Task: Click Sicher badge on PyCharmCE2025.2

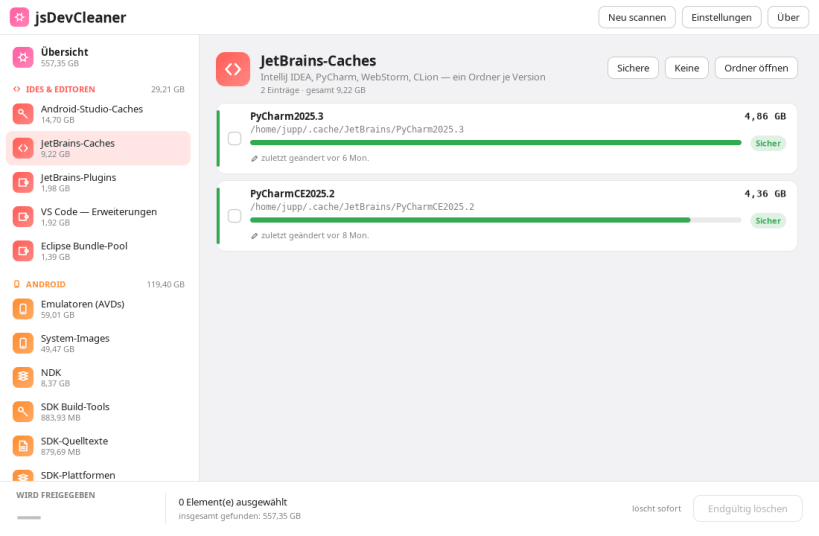Action: pyautogui.click(x=768, y=220)
